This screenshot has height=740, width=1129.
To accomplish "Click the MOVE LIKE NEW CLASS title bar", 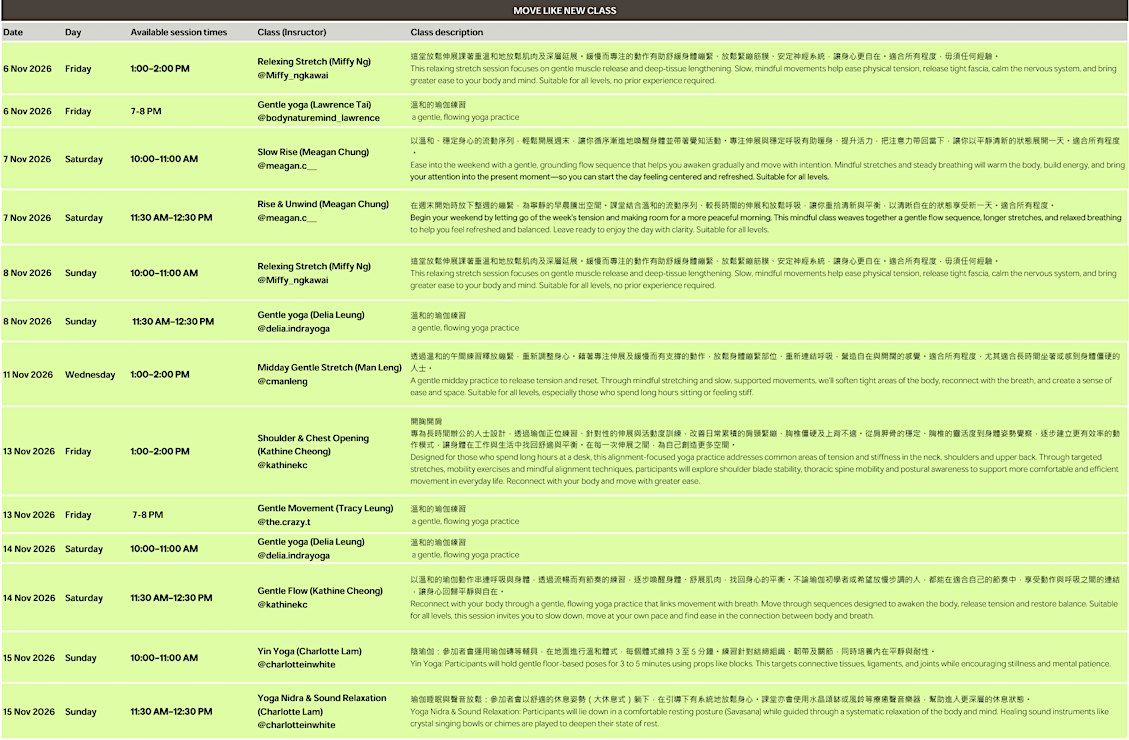I will (564, 10).
